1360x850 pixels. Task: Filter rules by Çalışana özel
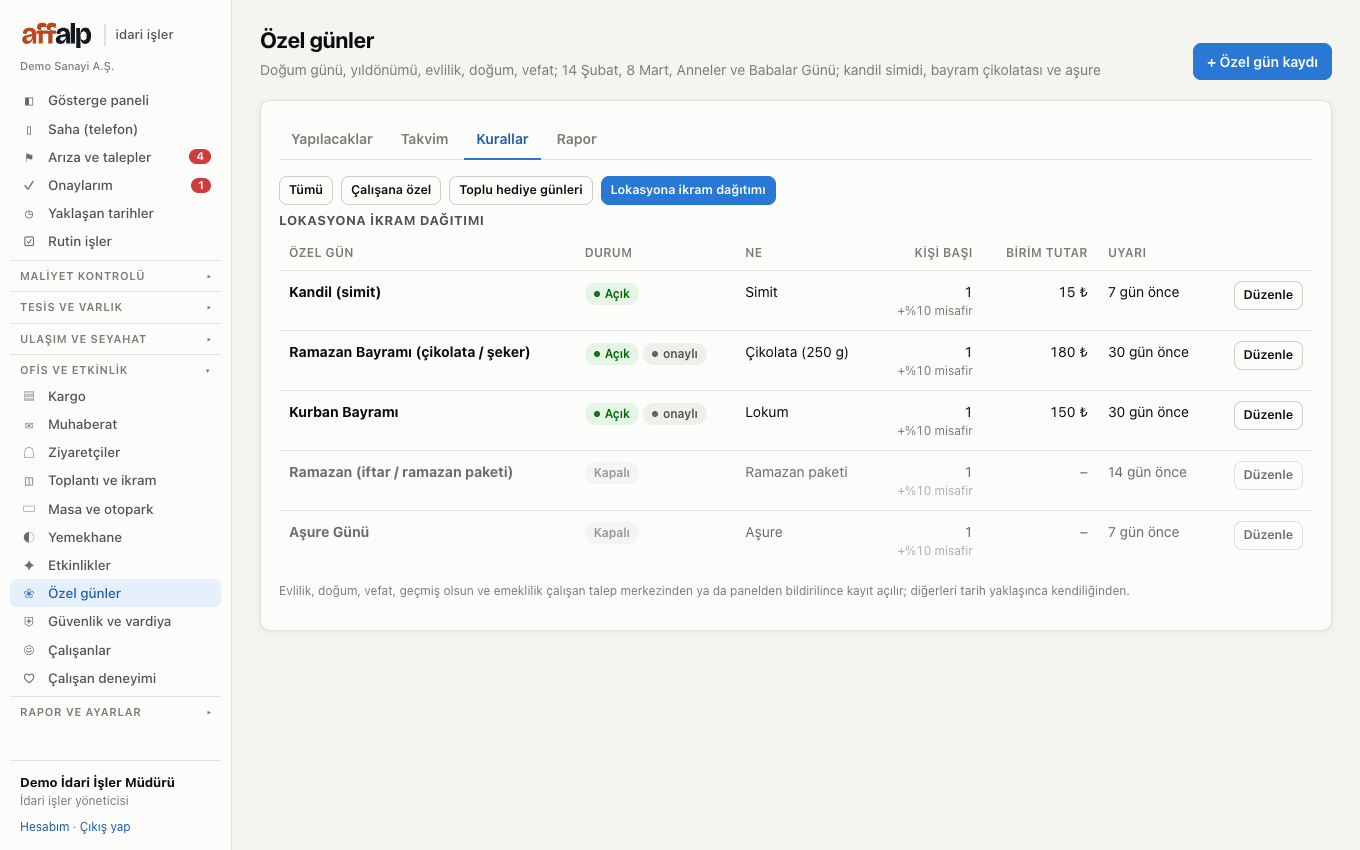point(391,190)
